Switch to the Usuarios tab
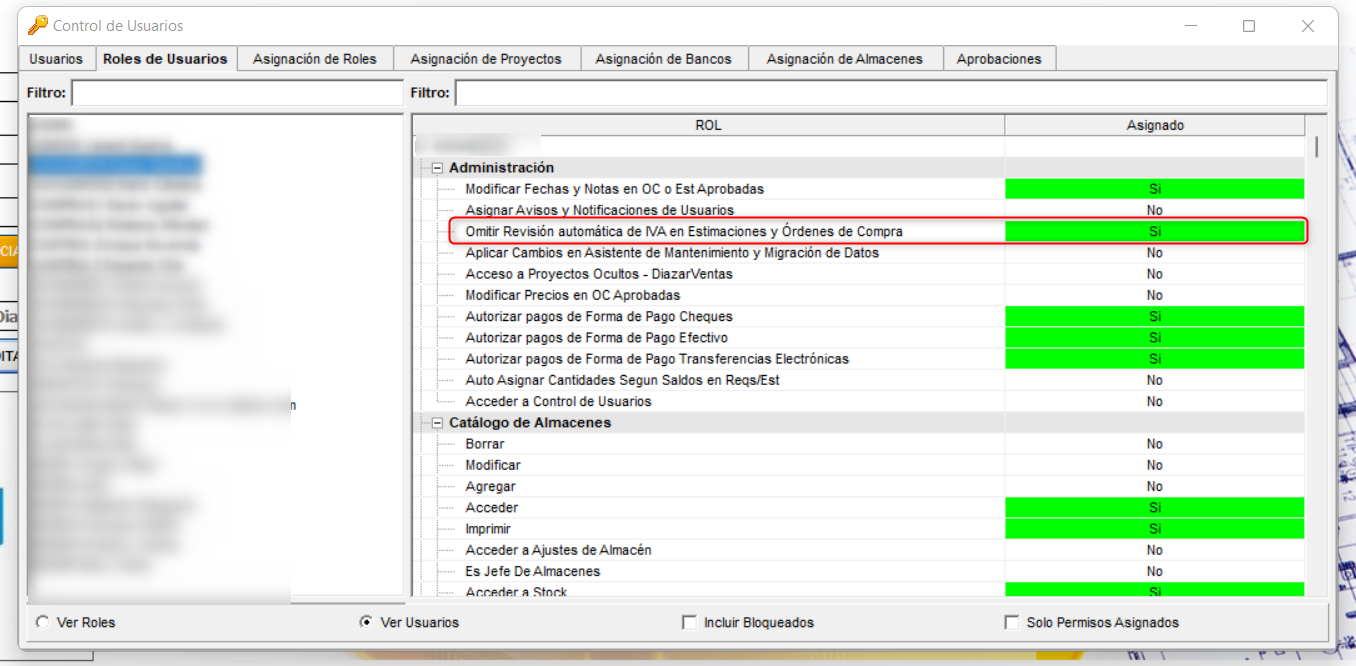The height and width of the screenshot is (666, 1356). [x=56, y=58]
